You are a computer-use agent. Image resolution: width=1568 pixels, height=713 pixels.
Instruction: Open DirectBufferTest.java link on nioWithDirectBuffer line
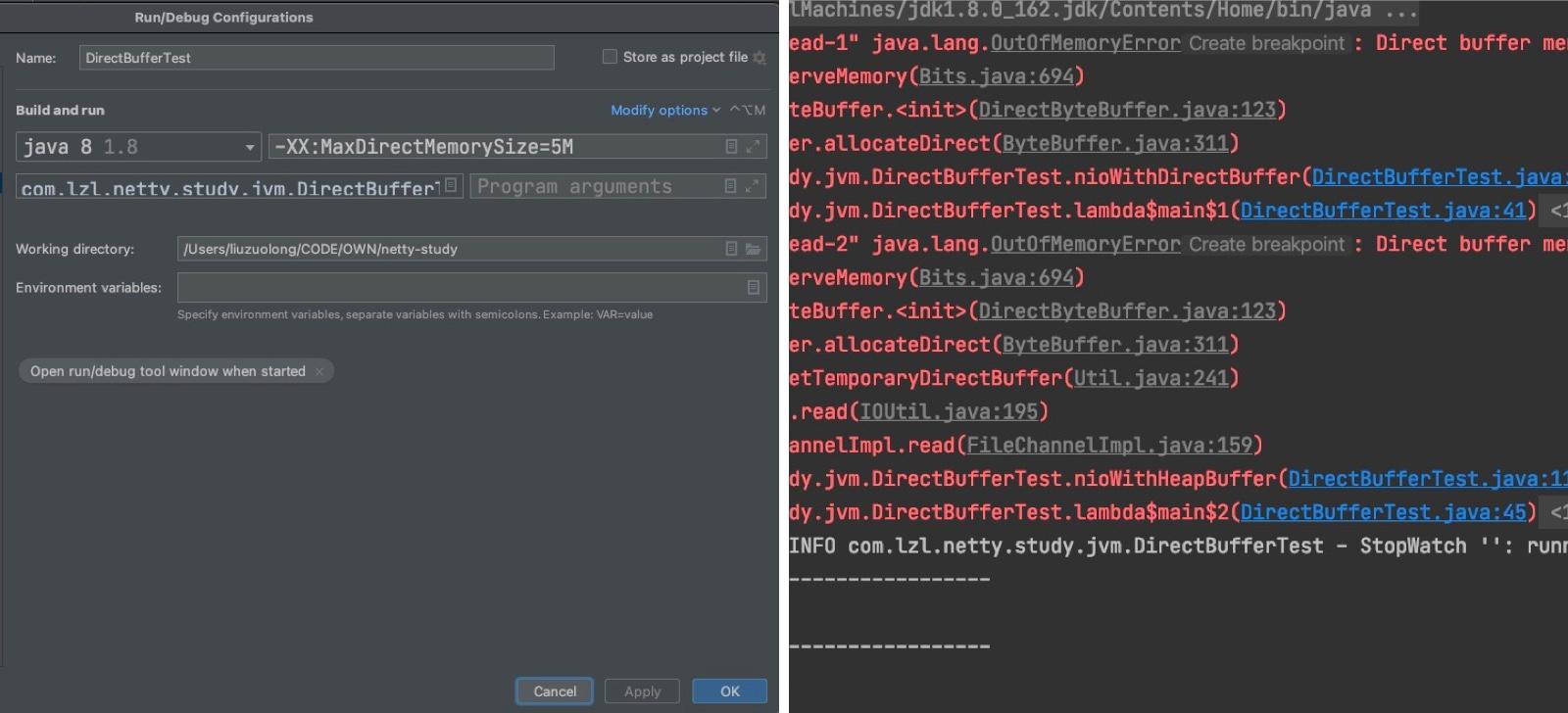1439,177
